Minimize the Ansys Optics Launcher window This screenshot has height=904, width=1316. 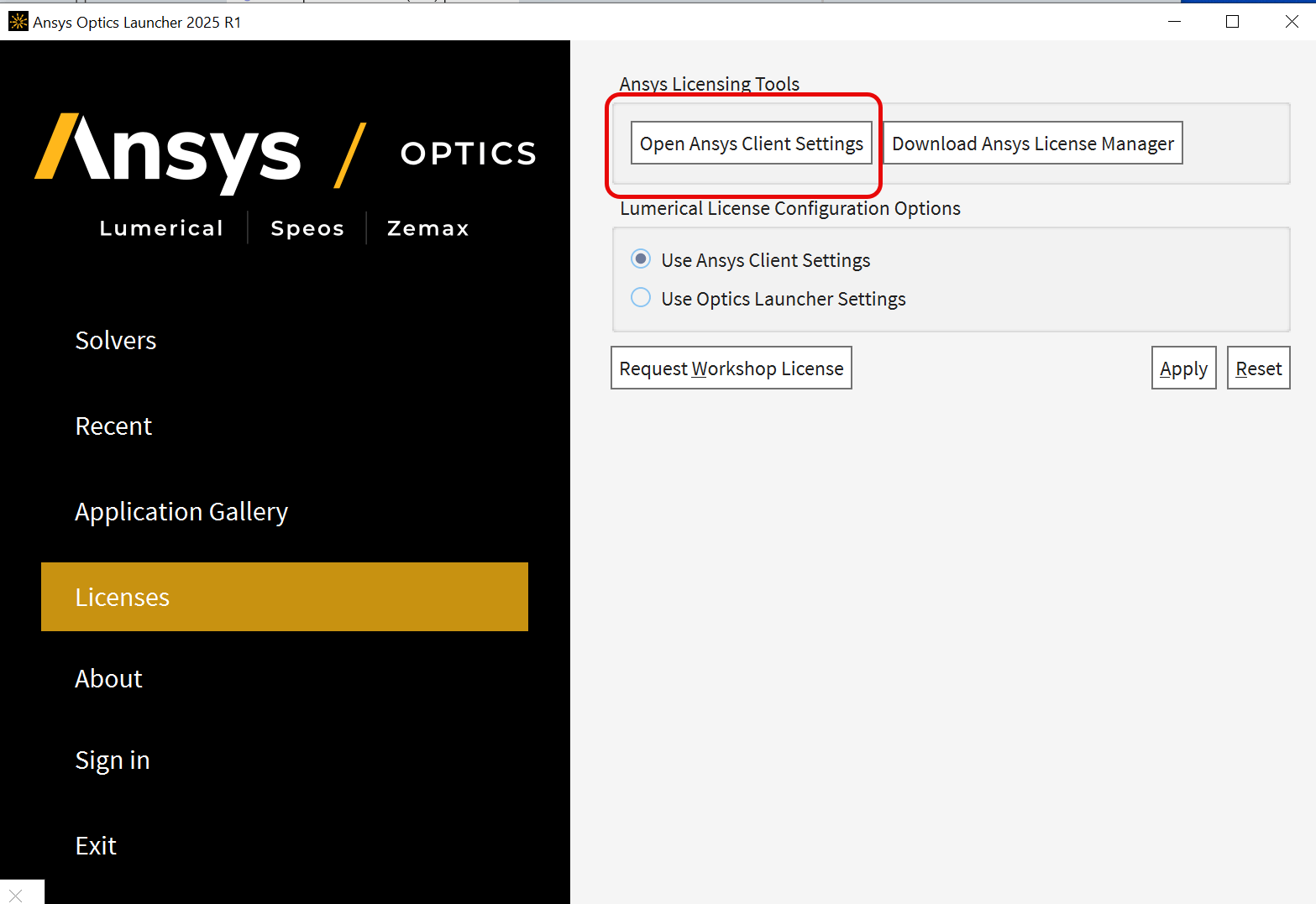1174,22
